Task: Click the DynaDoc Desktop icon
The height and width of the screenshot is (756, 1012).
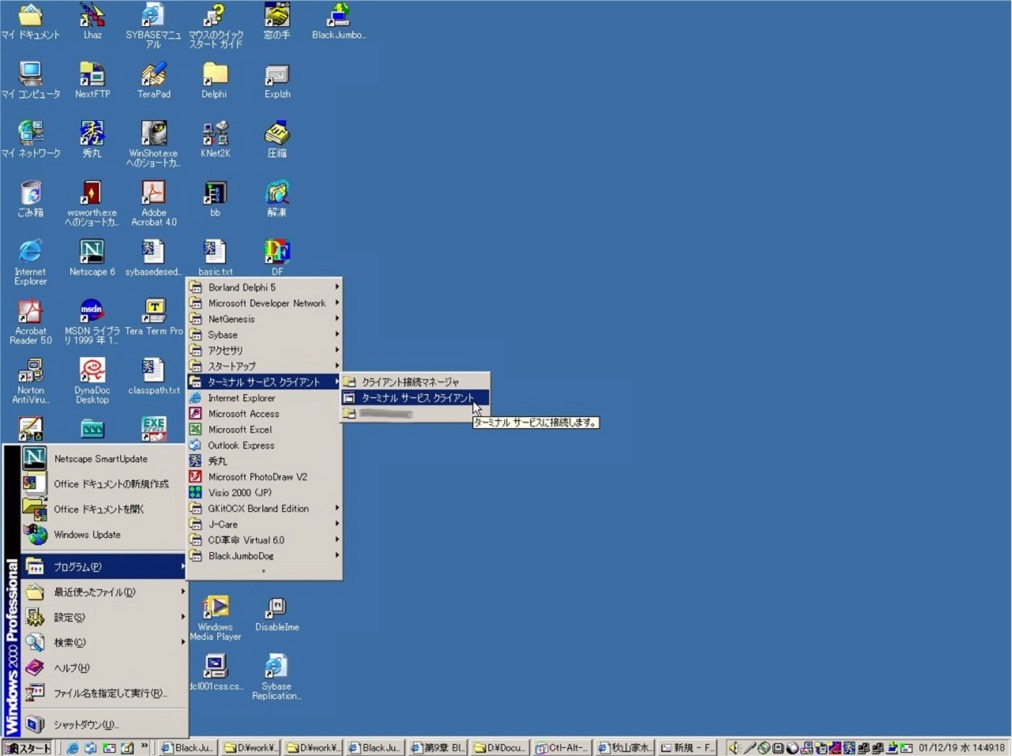Action: click(92, 380)
